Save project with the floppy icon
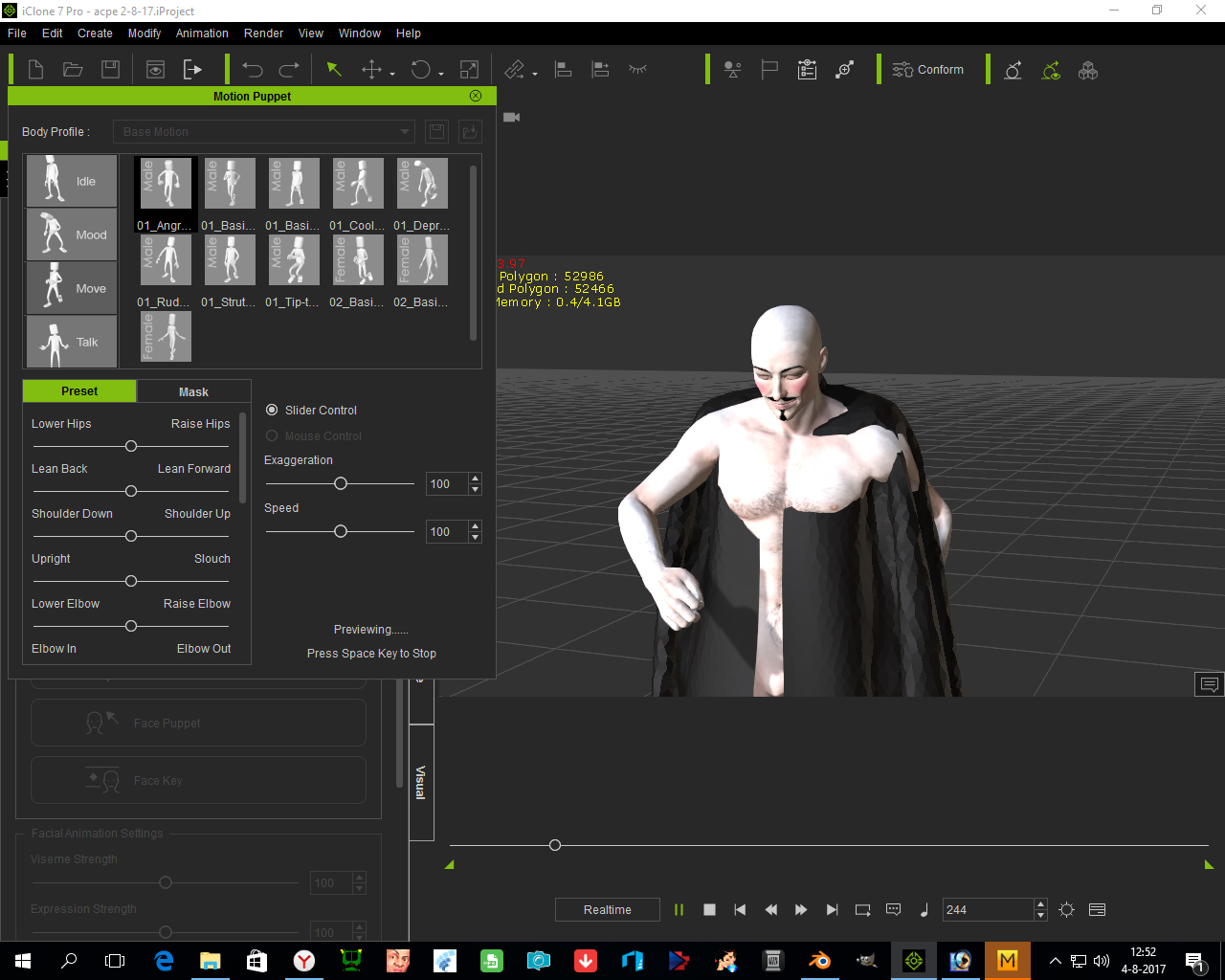1225x980 pixels. point(111,70)
